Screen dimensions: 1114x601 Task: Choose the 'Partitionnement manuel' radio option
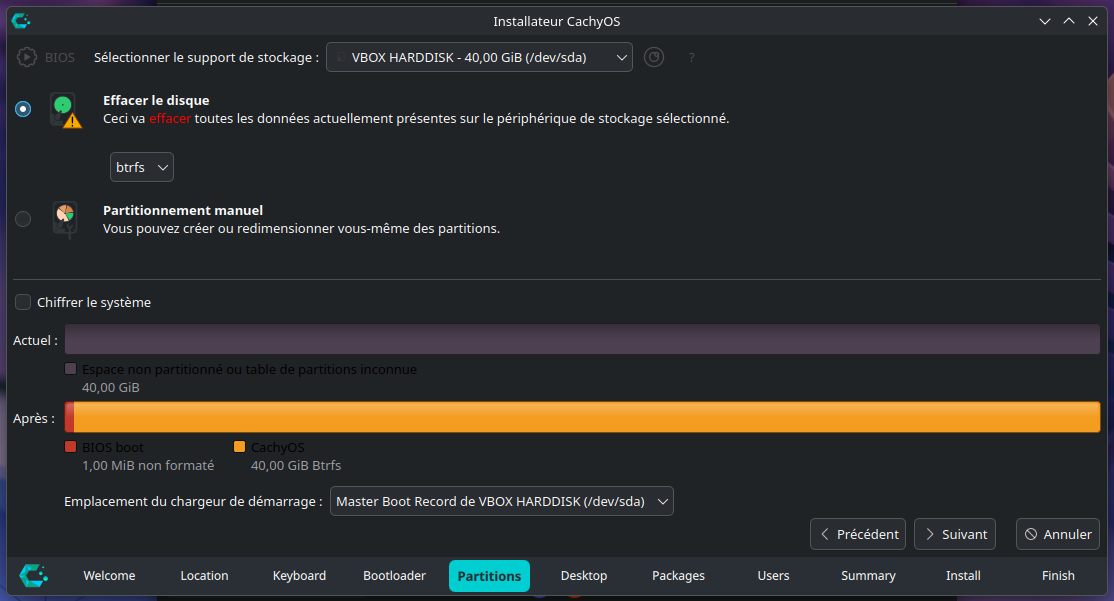[x=23, y=219]
